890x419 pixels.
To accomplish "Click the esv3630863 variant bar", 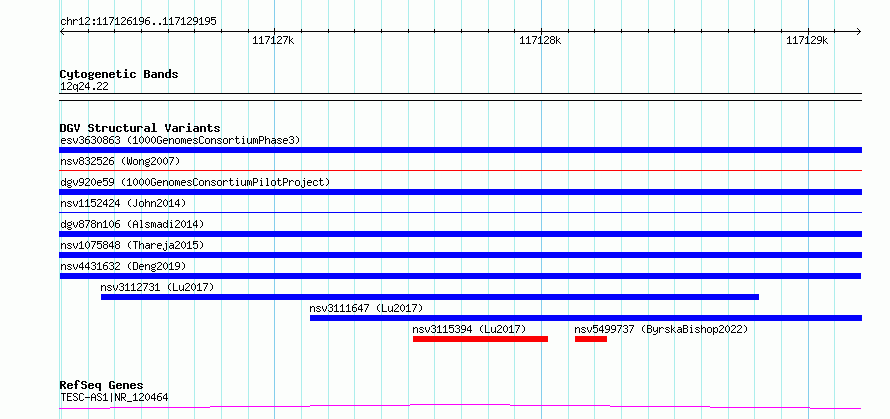I will [460, 150].
